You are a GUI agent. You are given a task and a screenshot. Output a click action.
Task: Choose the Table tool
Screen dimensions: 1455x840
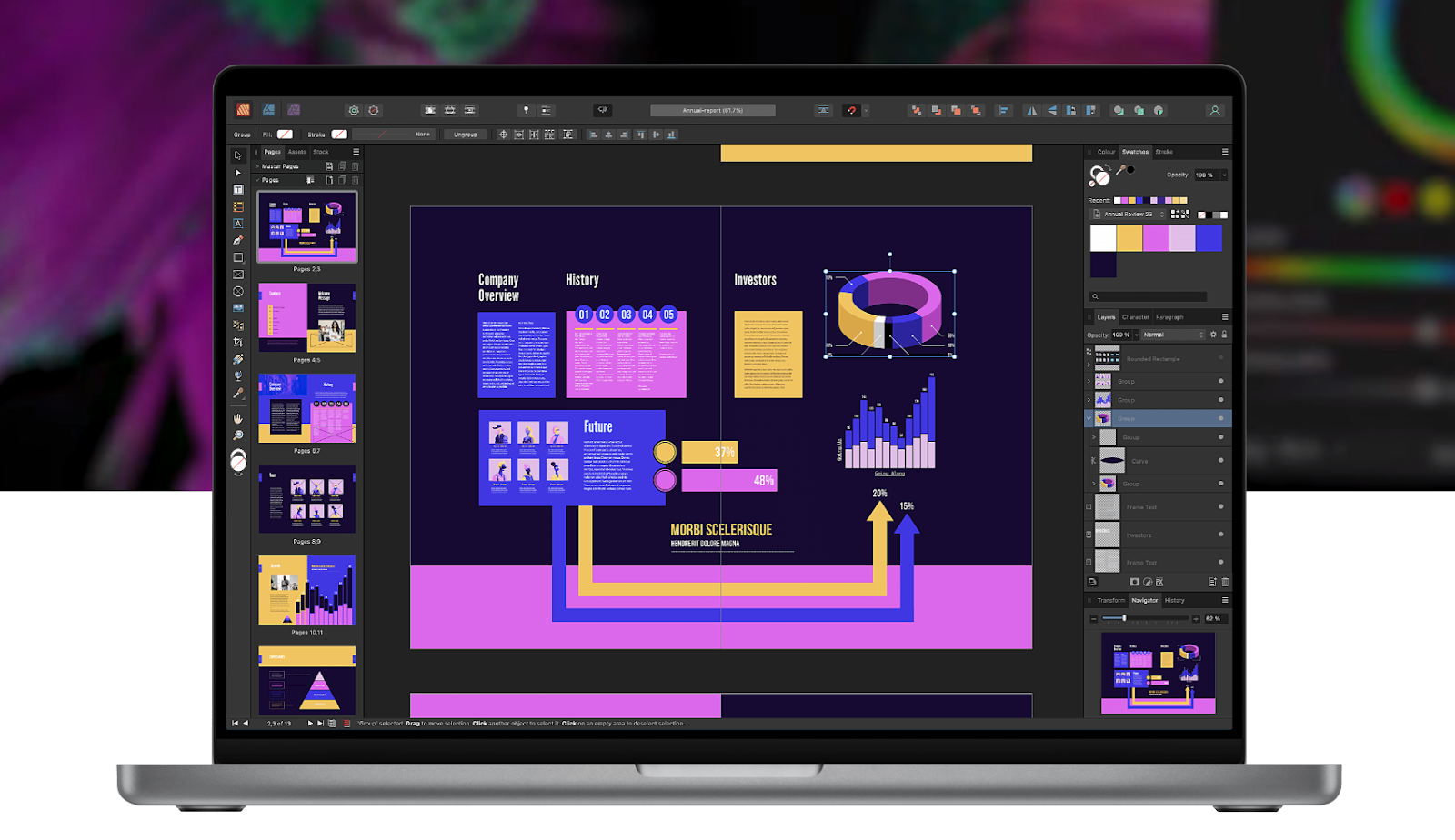tap(238, 207)
